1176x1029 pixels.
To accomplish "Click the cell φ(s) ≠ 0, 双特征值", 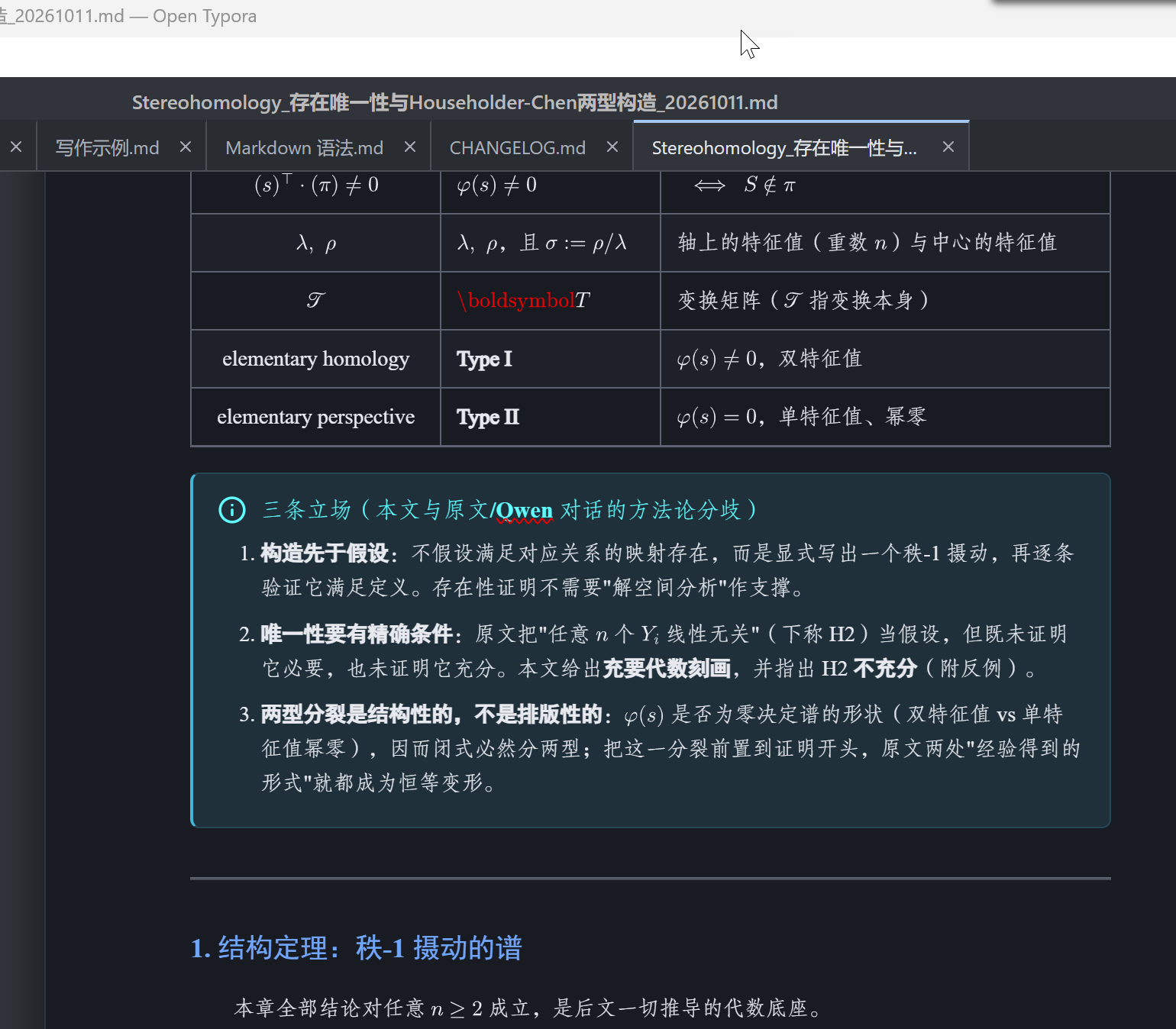I will pos(885,359).
